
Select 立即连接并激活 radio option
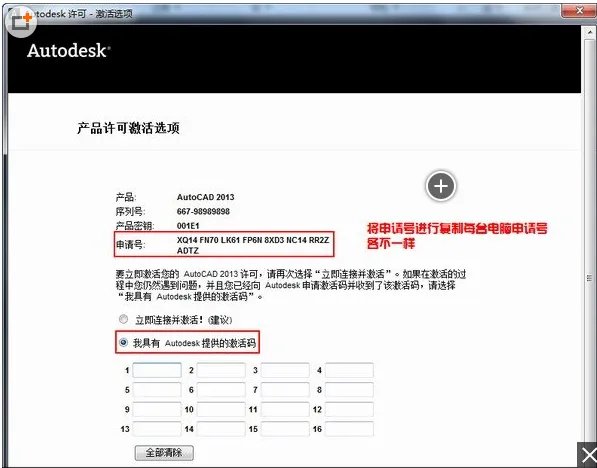123,319
